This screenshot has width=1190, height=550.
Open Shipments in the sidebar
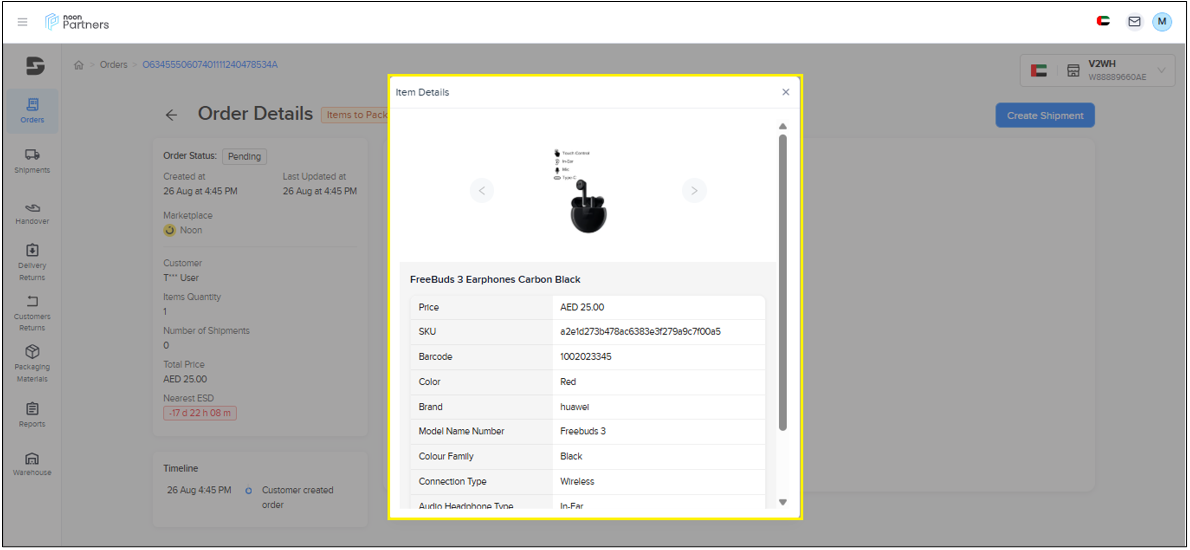[x=33, y=162]
